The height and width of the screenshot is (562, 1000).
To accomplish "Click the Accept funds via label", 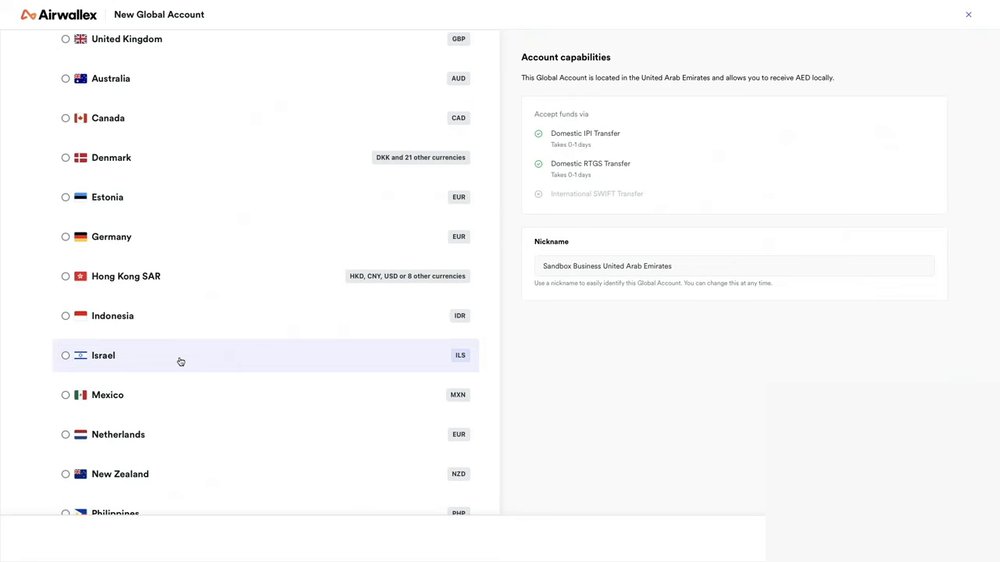I will click(561, 114).
